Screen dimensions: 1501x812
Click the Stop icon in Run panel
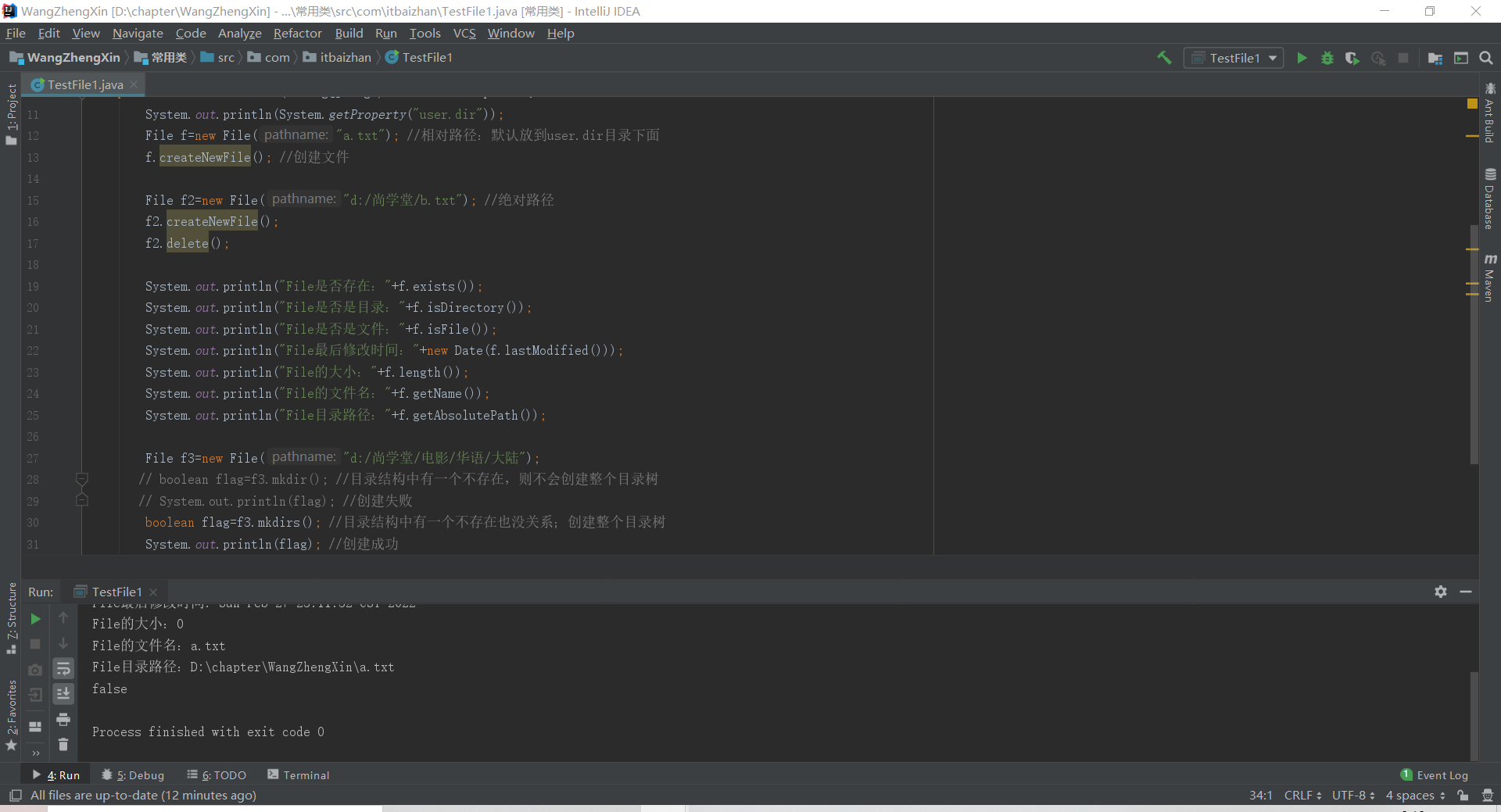(35, 644)
